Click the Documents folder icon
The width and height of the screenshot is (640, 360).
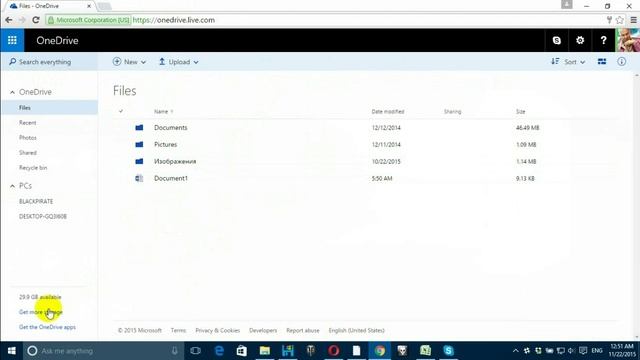point(139,128)
